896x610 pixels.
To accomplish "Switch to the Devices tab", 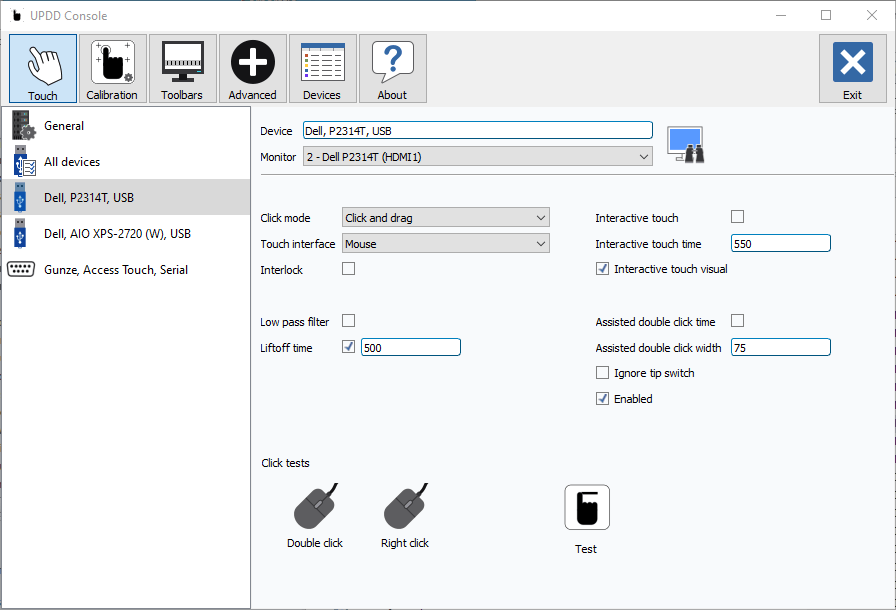I will coord(322,69).
